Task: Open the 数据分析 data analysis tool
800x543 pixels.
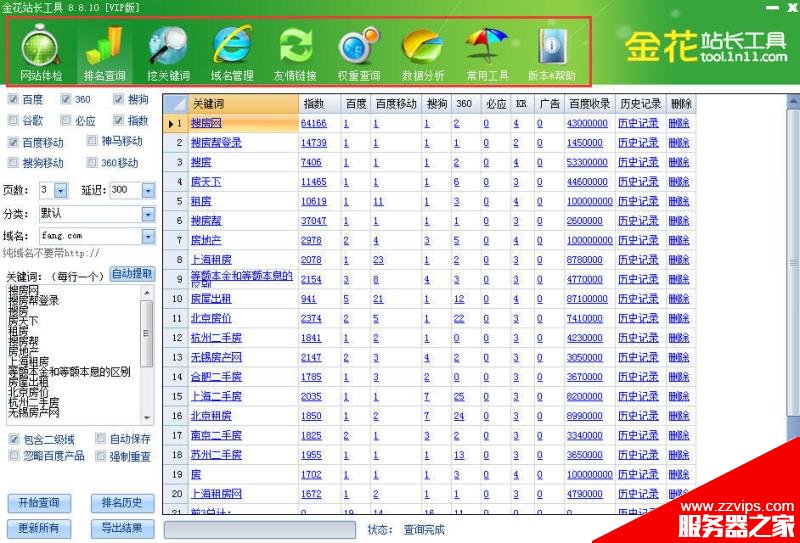Action: coord(423,53)
